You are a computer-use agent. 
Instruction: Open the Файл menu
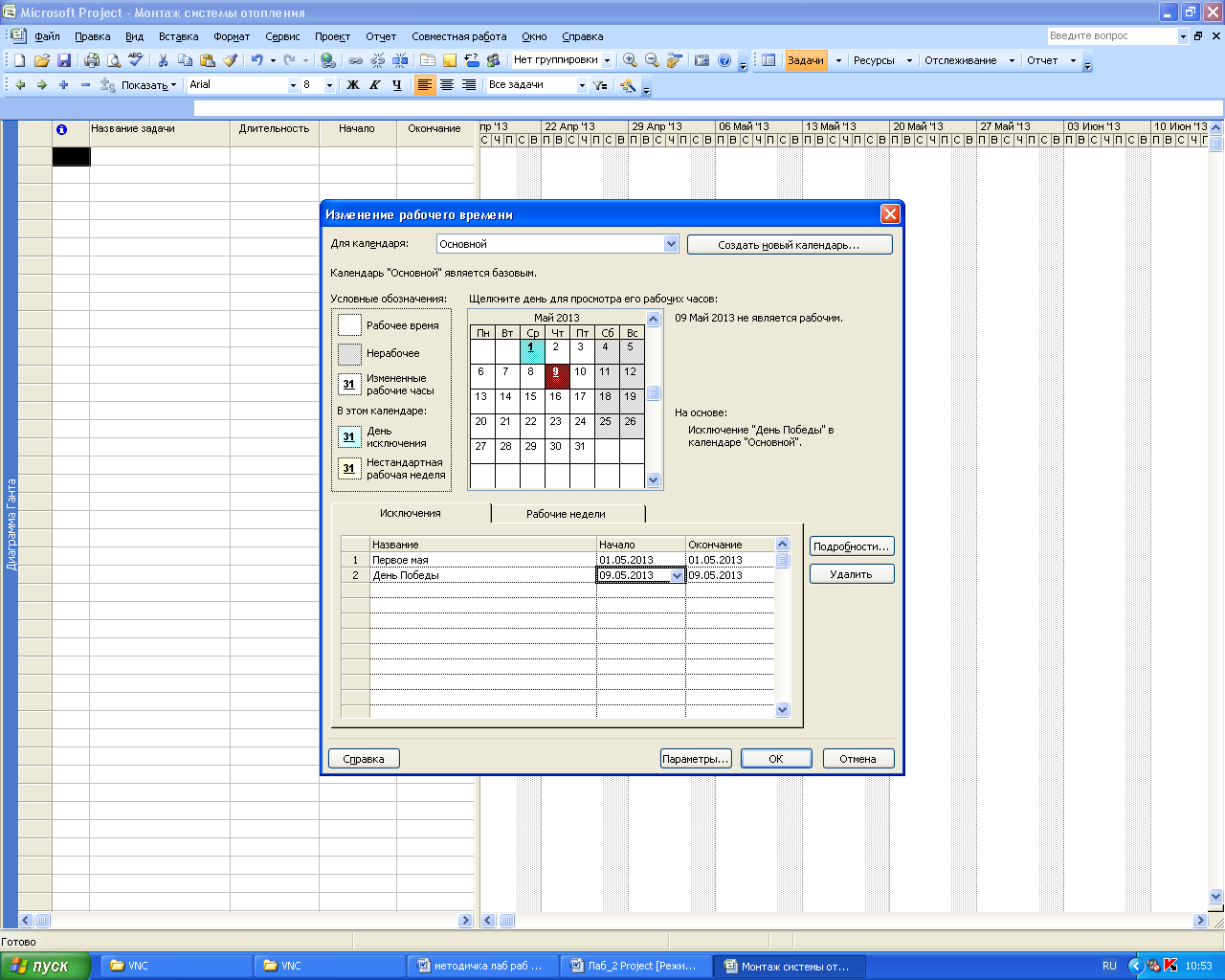[47, 36]
